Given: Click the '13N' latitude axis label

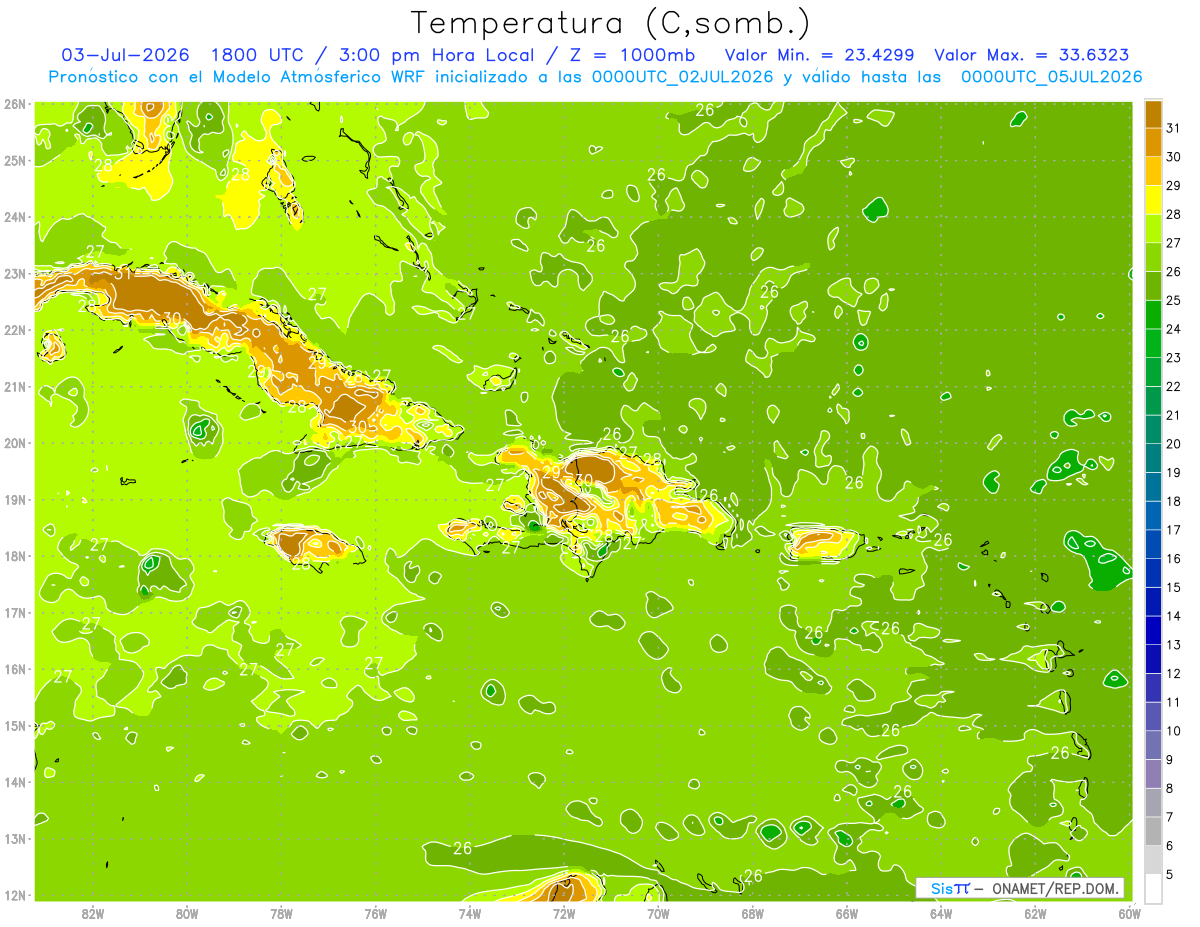Looking at the screenshot, I should click(14, 839).
